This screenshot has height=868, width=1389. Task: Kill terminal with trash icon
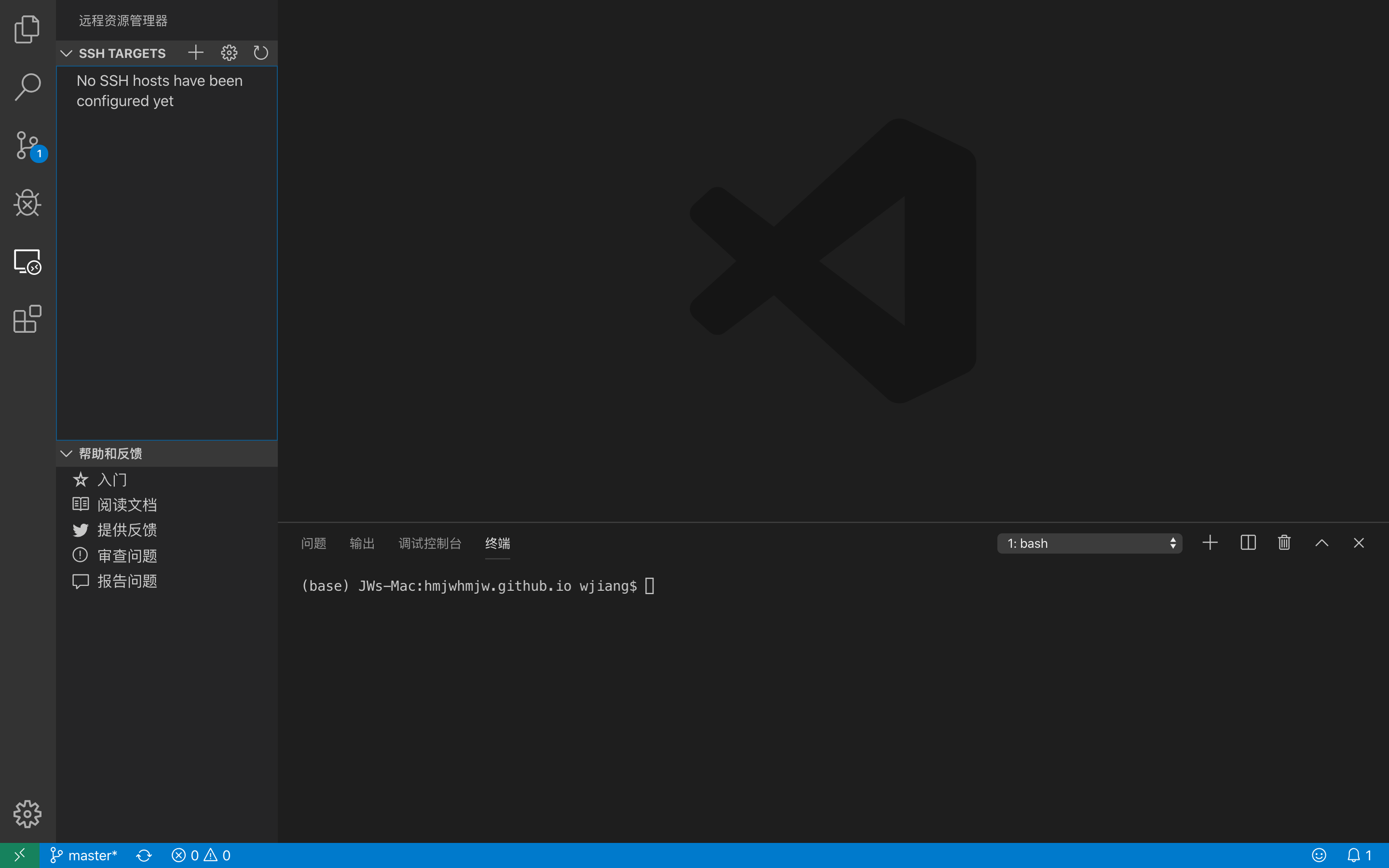click(1284, 542)
